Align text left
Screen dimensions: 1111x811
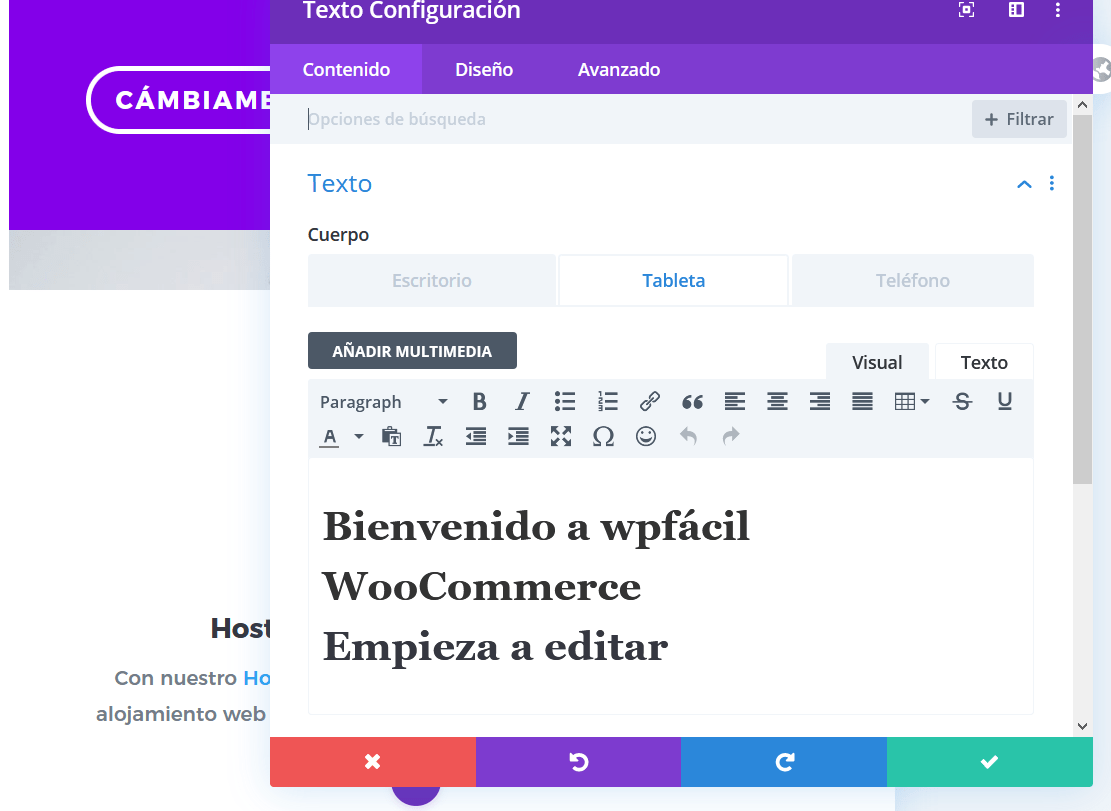735,402
